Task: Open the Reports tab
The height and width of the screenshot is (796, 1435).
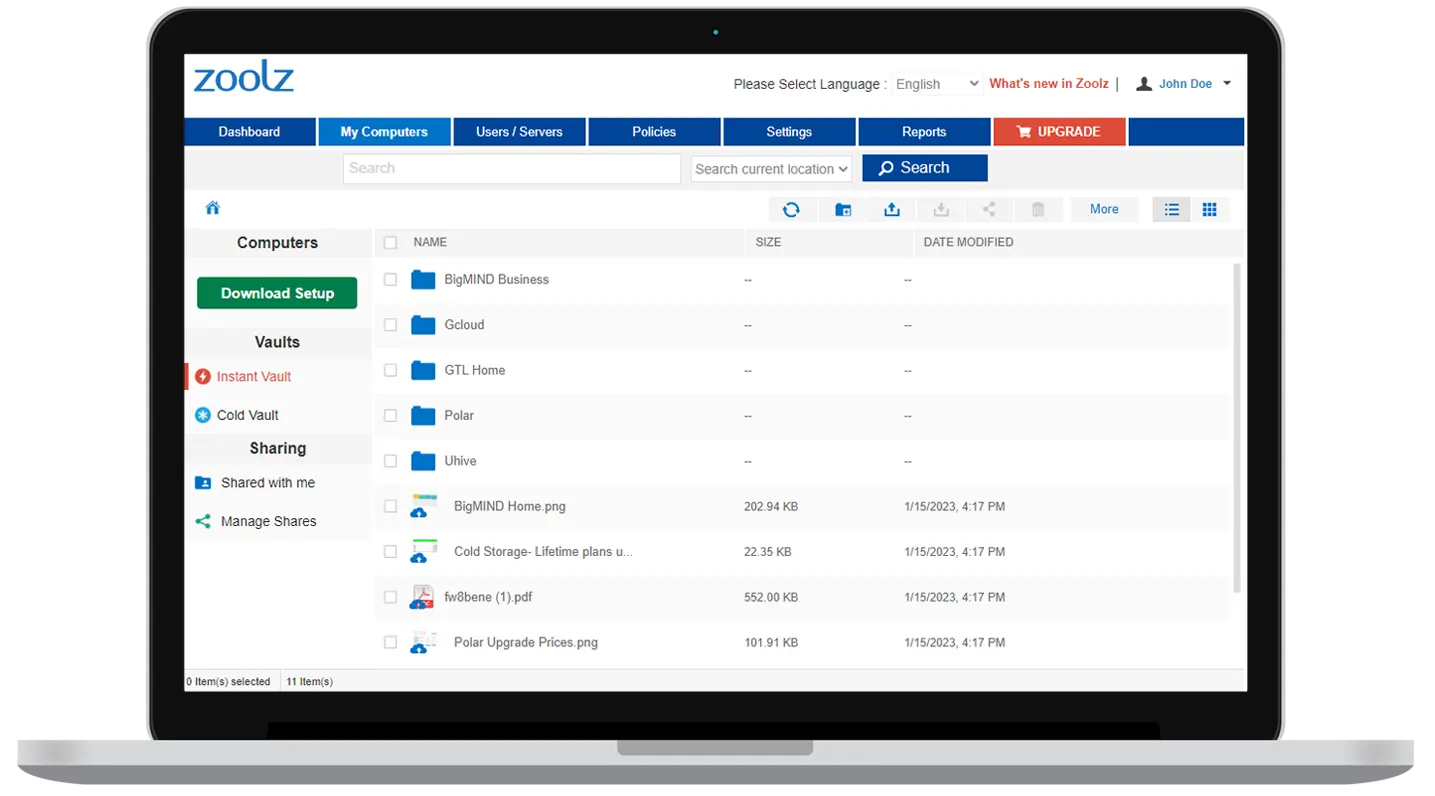Action: point(924,132)
